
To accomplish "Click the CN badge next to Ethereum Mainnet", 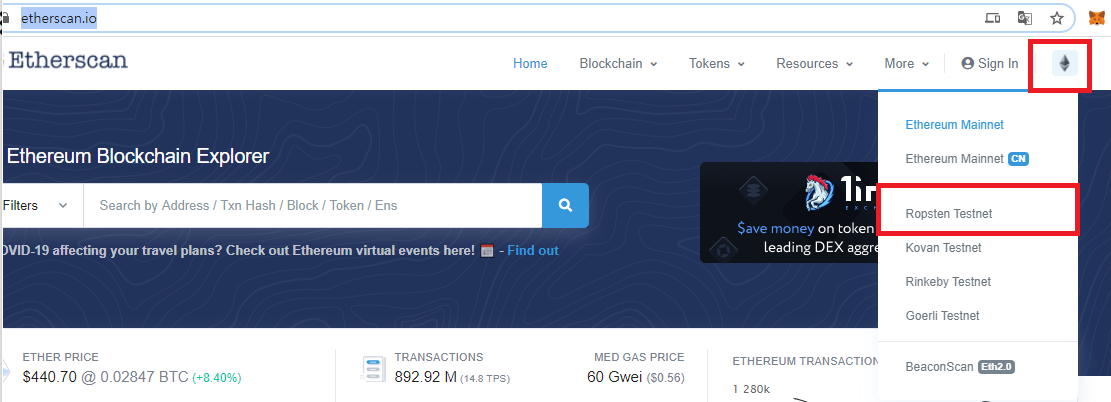I will pyautogui.click(x=1018, y=159).
